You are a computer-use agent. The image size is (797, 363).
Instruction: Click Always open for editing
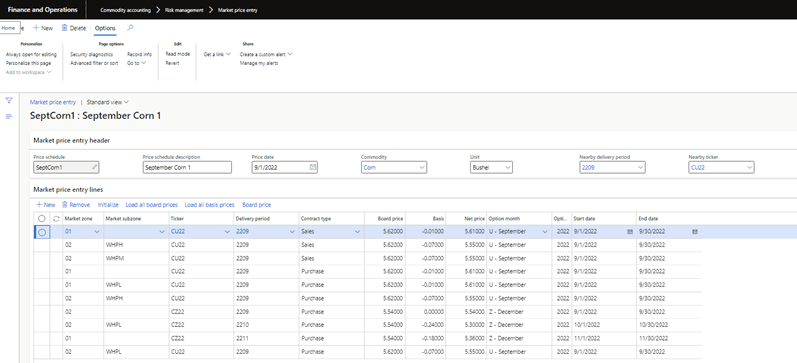(31, 54)
